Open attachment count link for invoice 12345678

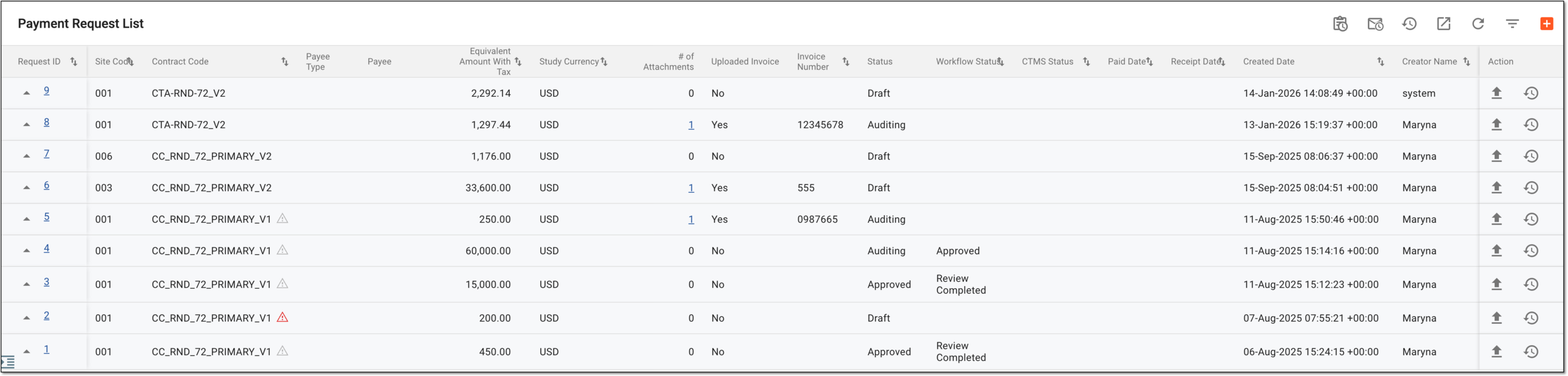[x=691, y=125]
